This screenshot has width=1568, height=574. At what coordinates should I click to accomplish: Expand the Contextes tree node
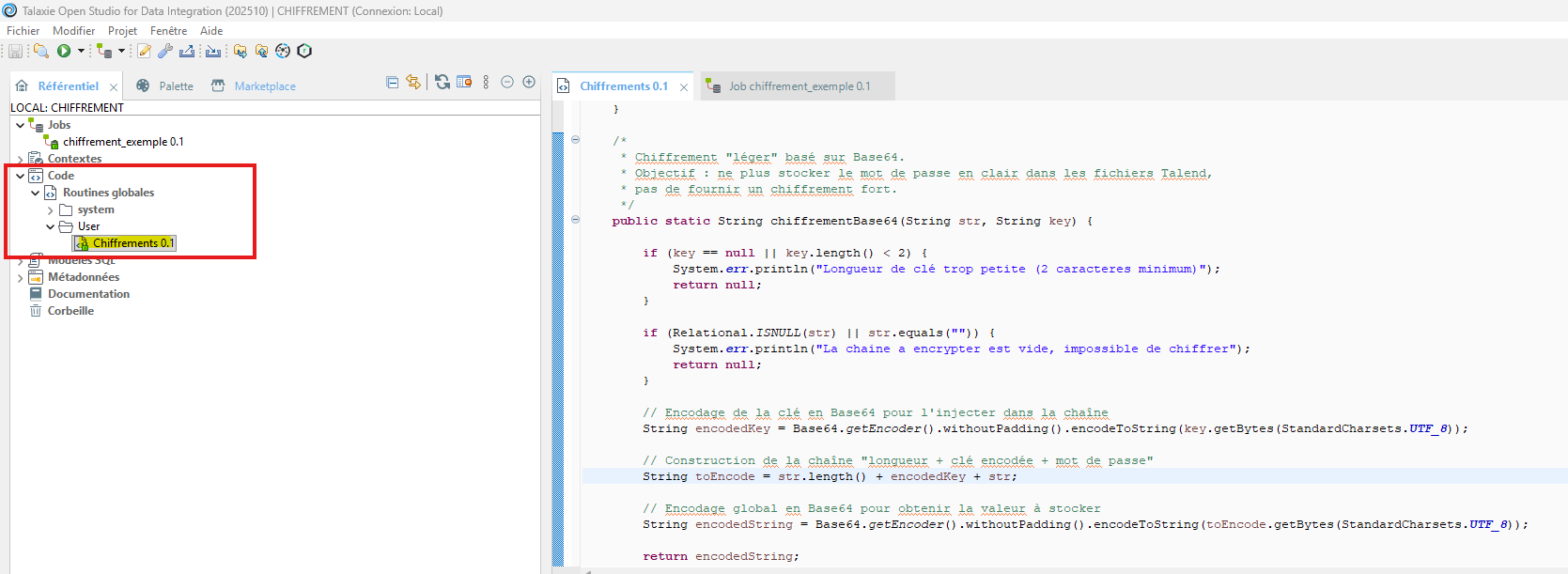coord(20,159)
